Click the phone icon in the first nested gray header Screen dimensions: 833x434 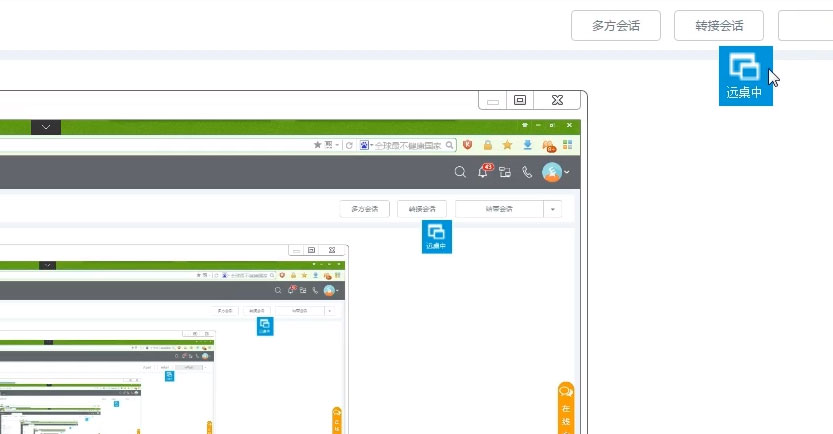pyautogui.click(x=526, y=172)
